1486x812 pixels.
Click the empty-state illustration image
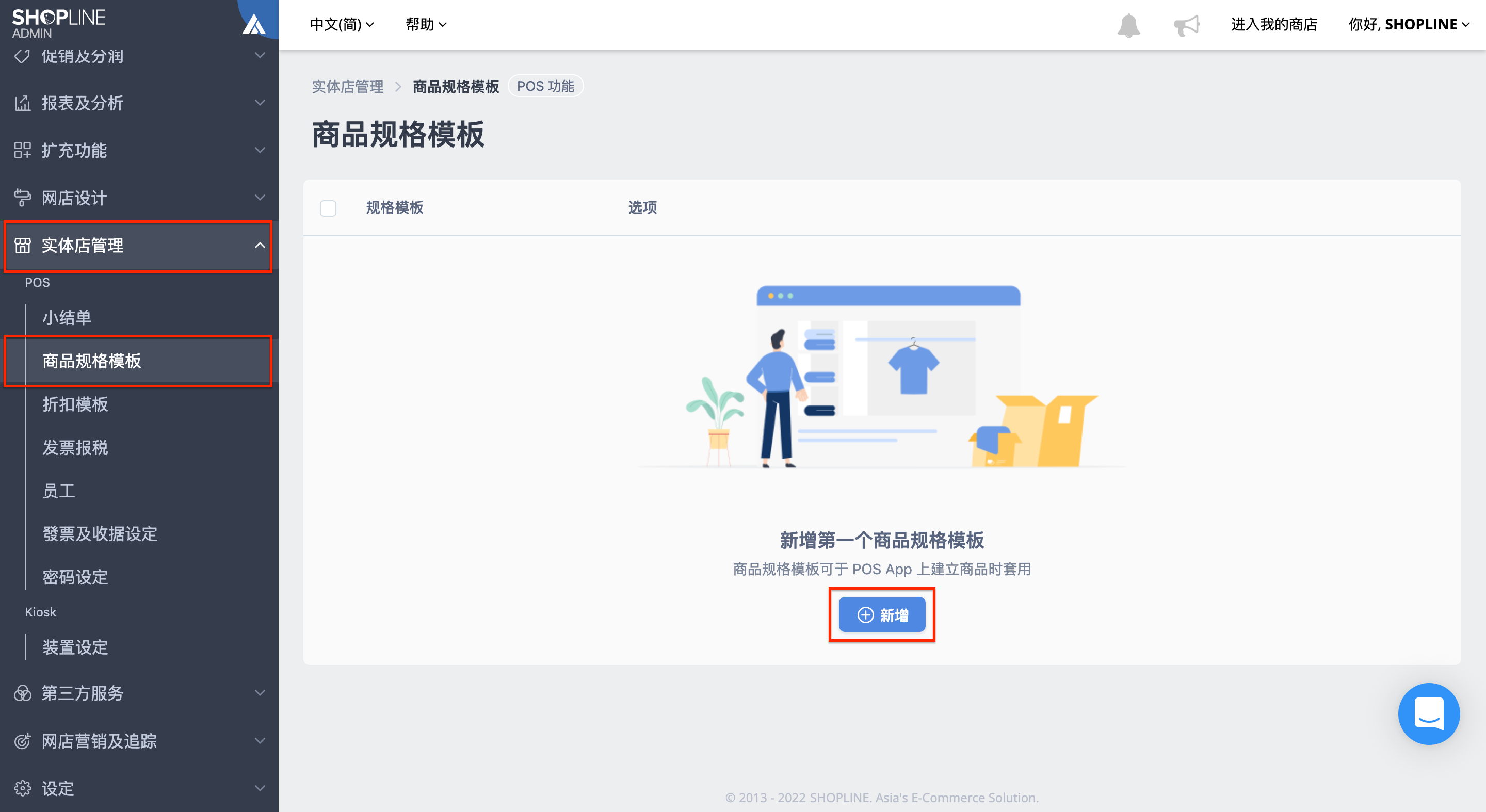(881, 377)
